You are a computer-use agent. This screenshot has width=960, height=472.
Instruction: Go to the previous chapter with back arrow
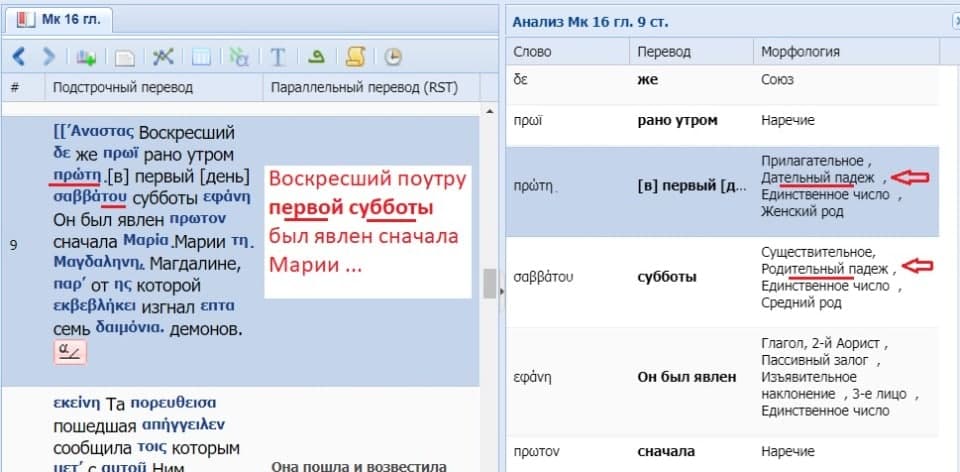[x=19, y=56]
